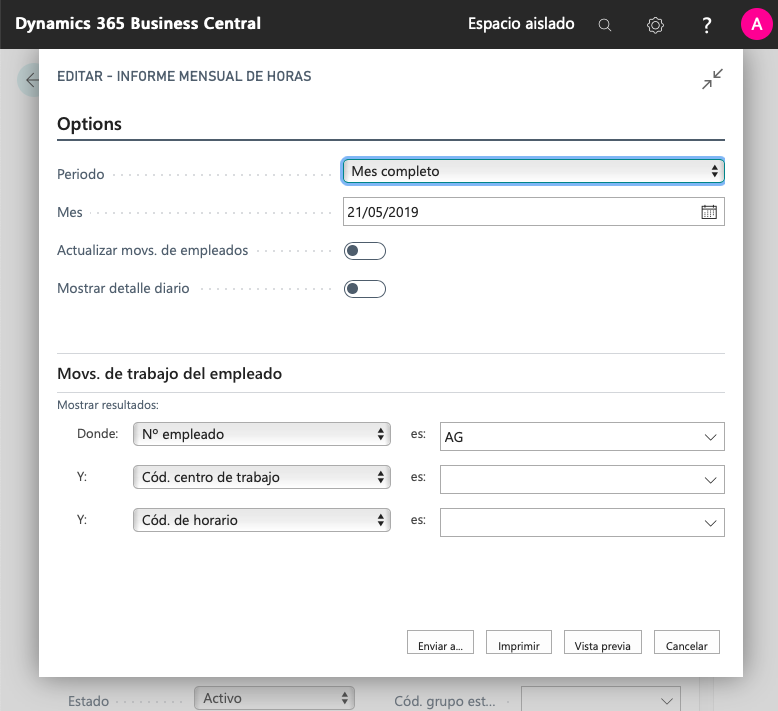Screen dimensions: 778x711
Task: Expand the Nº empleado filter field selector
Action: (x=261, y=435)
